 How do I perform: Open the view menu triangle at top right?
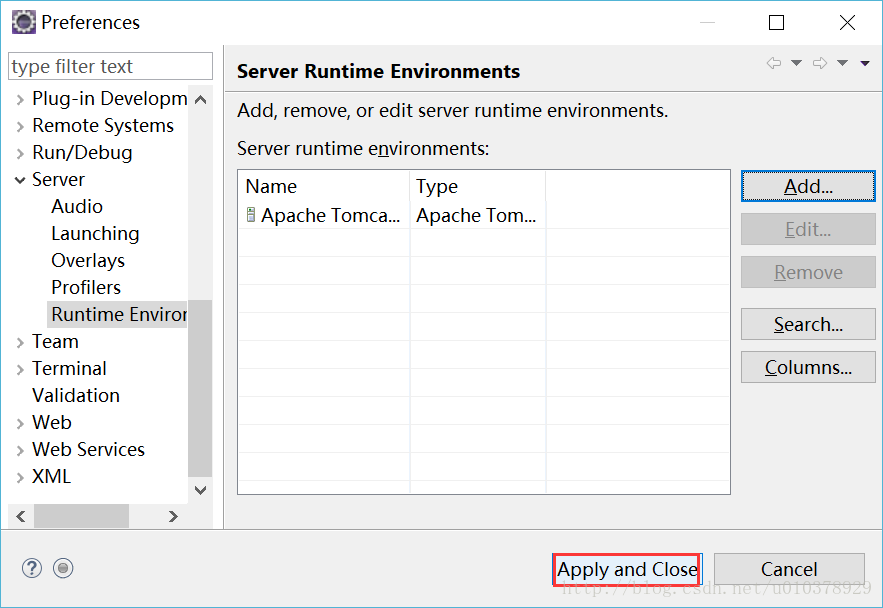pos(865,63)
